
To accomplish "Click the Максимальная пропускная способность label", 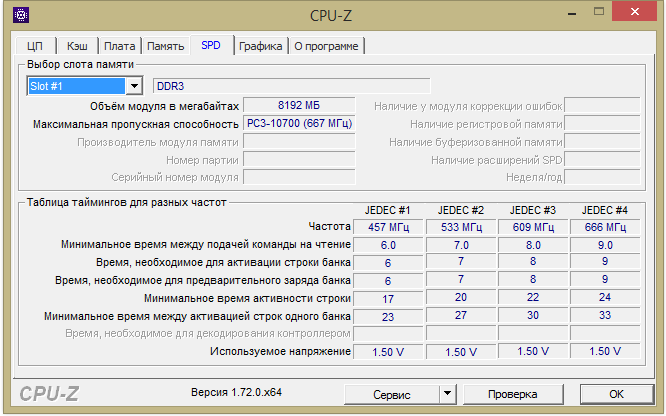I will click(136, 125).
